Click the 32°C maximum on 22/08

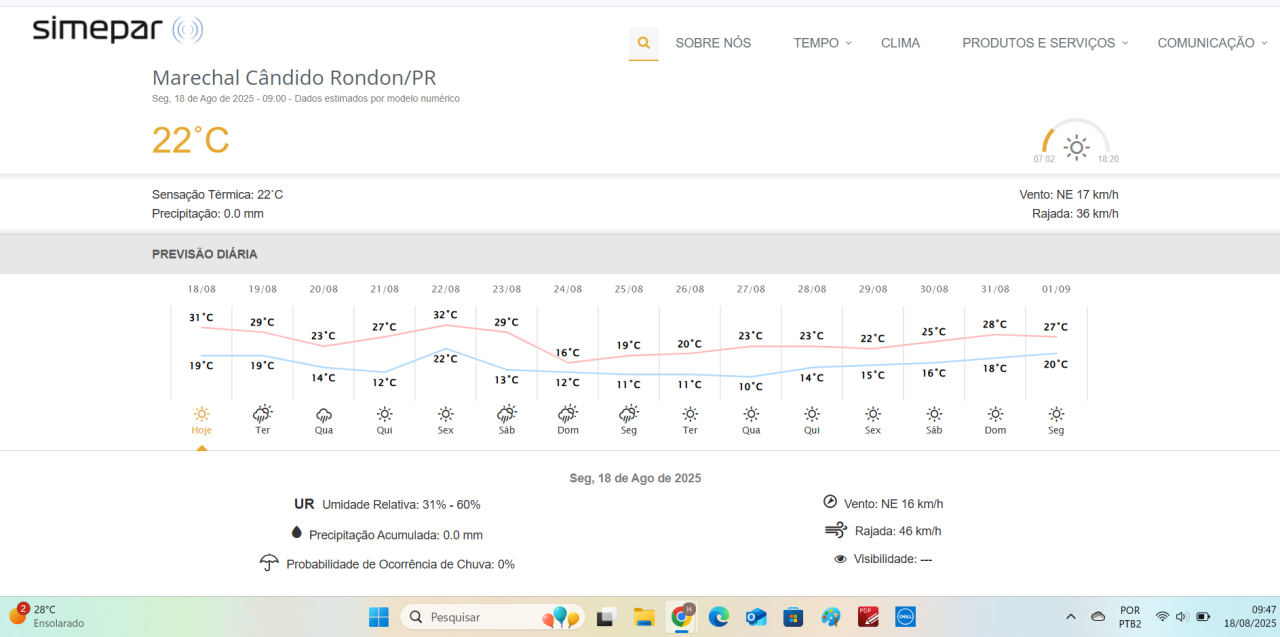point(445,315)
